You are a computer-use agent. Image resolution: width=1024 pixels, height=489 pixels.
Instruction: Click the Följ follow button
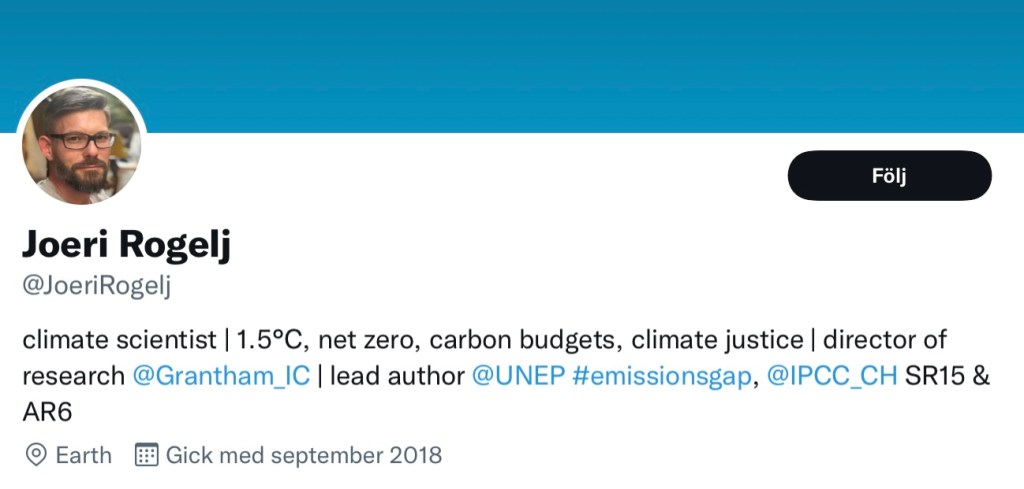click(x=889, y=176)
